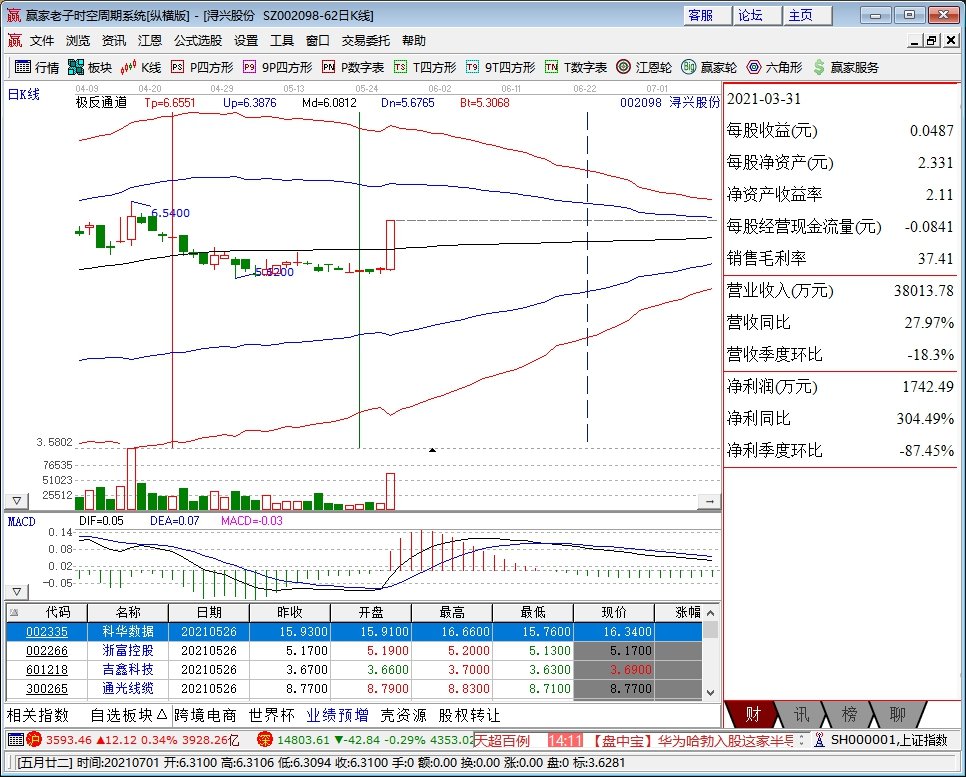Screen dimensions: 966x777
Task: Open the T数字表 tool
Action: tap(576, 67)
